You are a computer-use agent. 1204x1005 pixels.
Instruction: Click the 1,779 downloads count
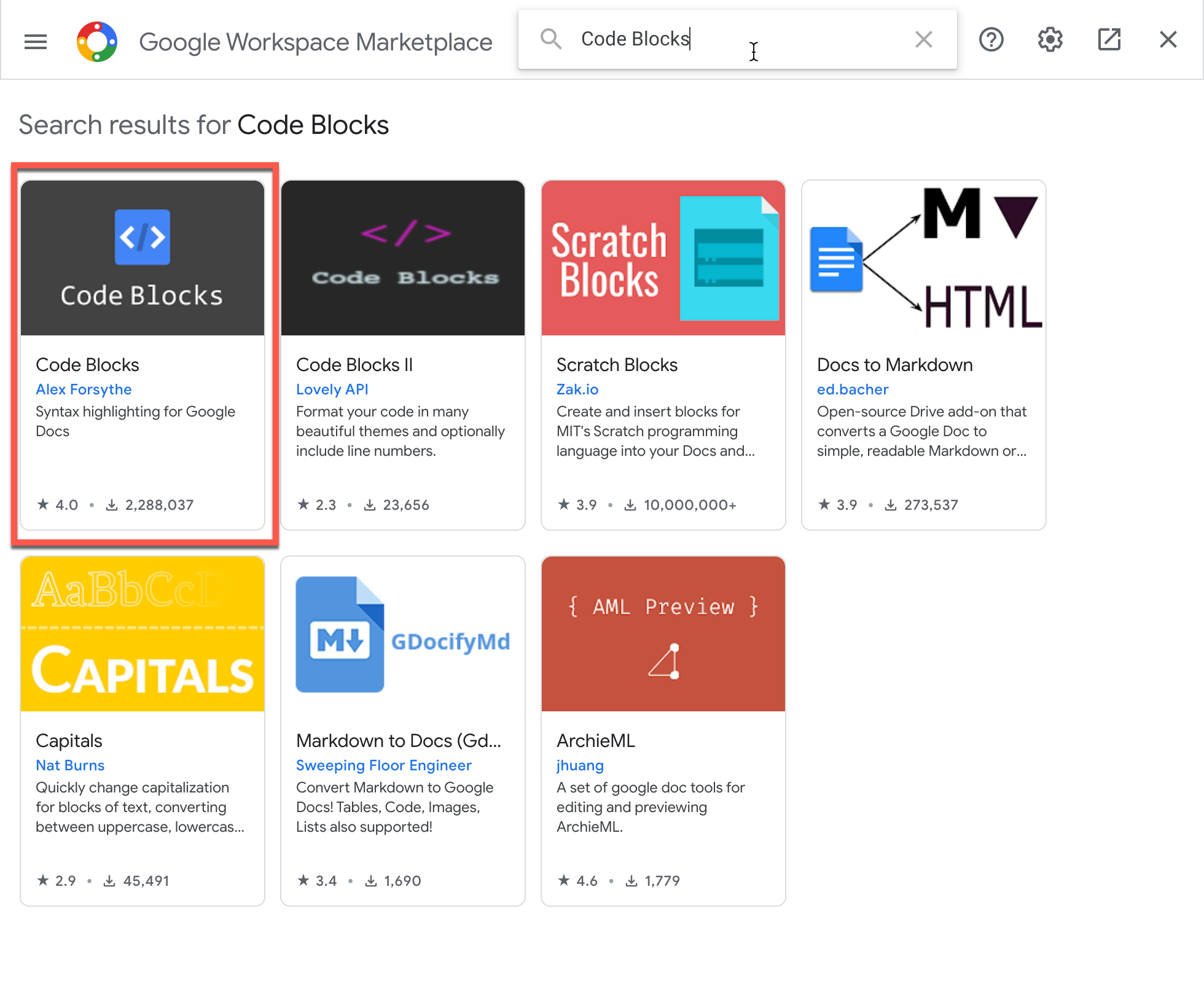653,881
